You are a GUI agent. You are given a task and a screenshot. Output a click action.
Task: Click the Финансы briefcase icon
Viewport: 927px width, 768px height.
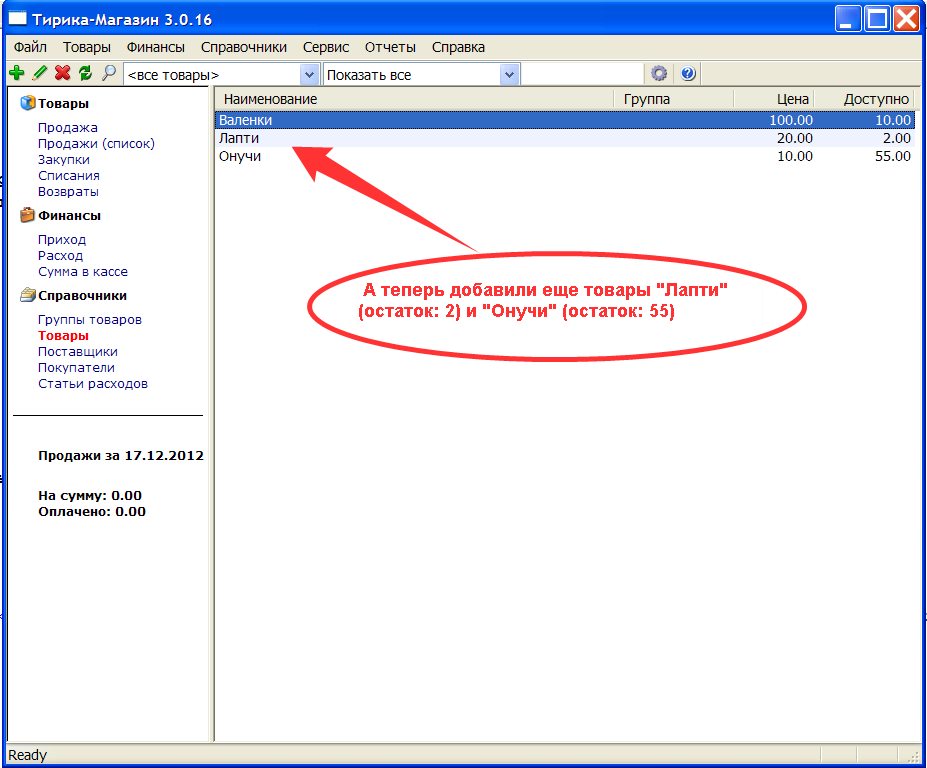pyautogui.click(x=27, y=215)
